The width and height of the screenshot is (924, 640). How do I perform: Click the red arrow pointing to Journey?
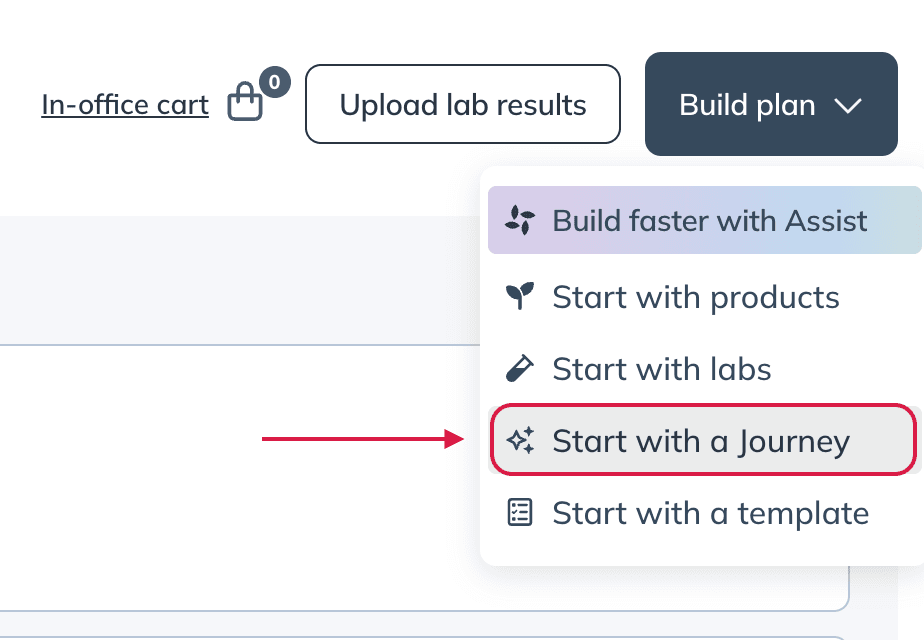tap(362, 439)
